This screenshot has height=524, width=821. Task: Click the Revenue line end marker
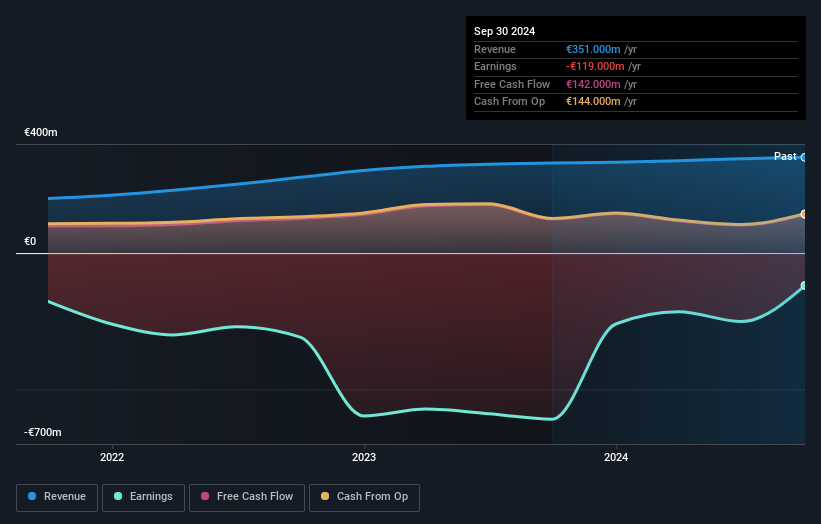[x=804, y=158]
